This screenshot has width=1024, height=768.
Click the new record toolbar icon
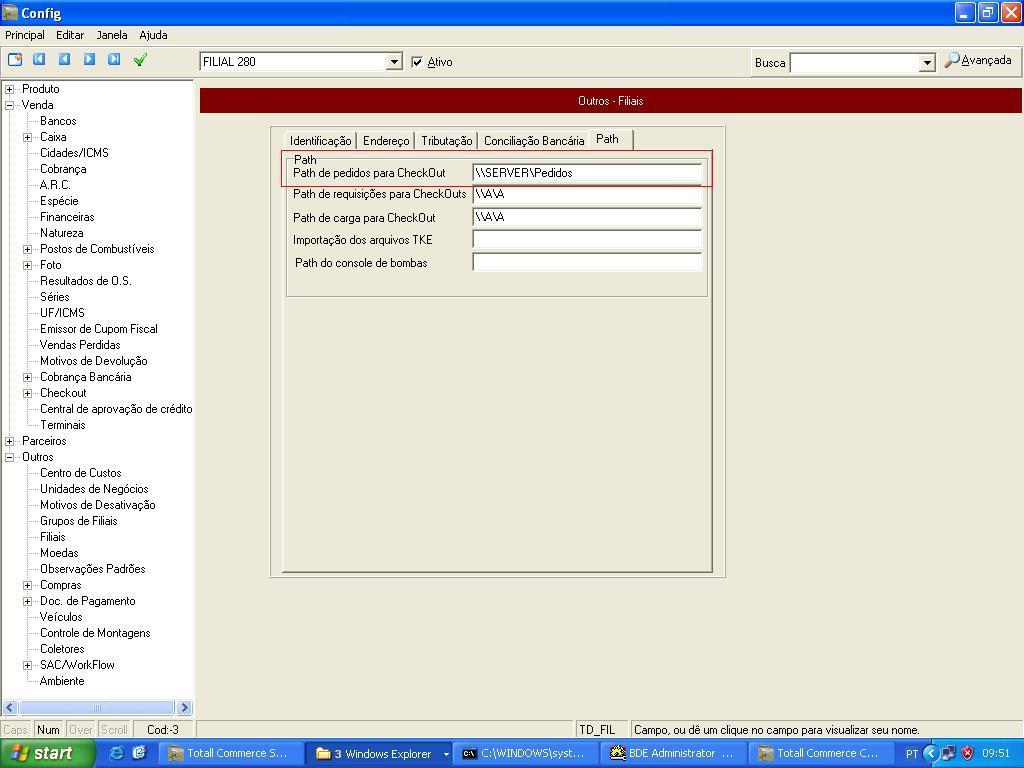pos(15,60)
